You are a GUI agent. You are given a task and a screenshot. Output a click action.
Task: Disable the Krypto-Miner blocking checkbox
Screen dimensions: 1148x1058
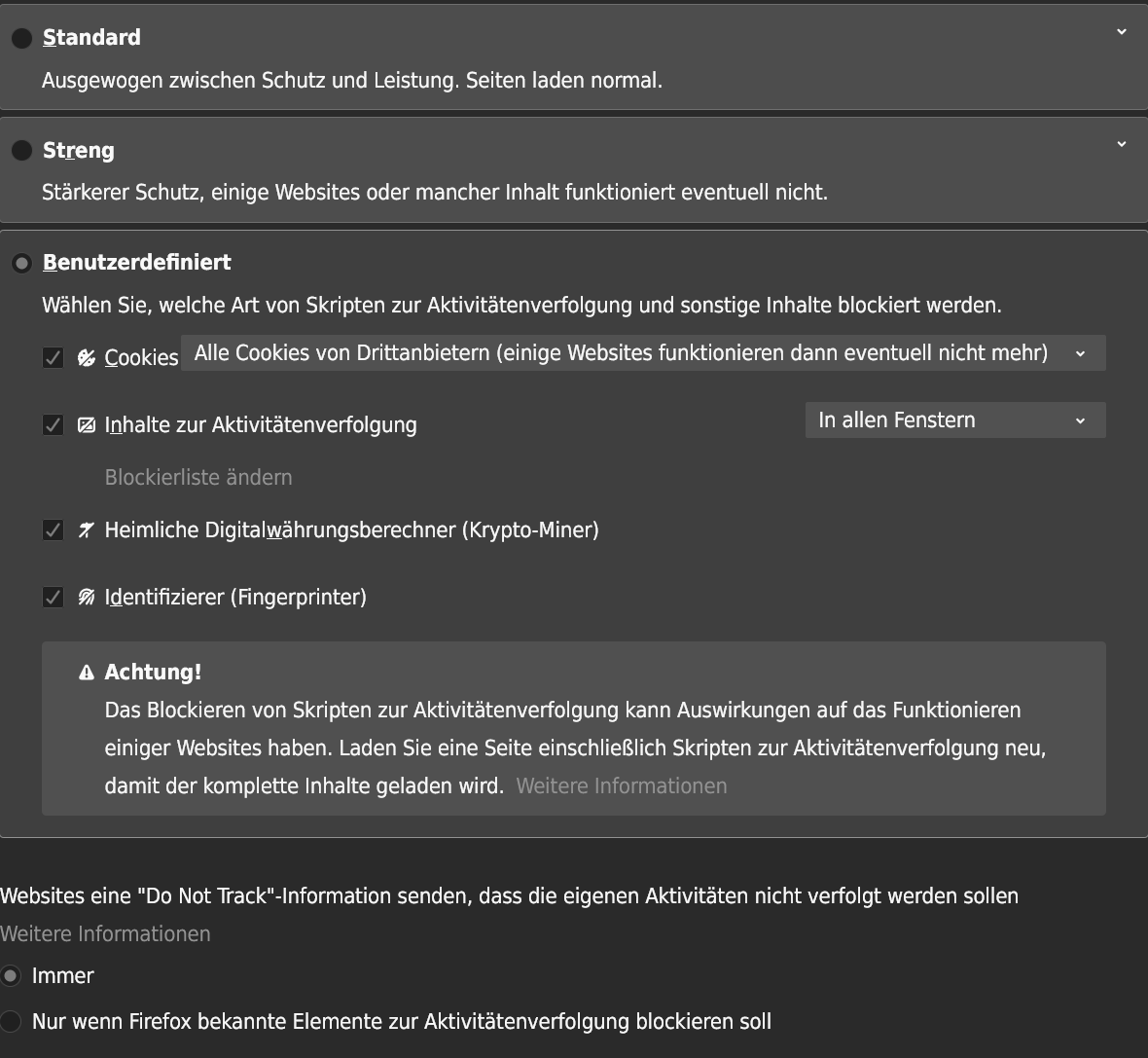pos(54,530)
